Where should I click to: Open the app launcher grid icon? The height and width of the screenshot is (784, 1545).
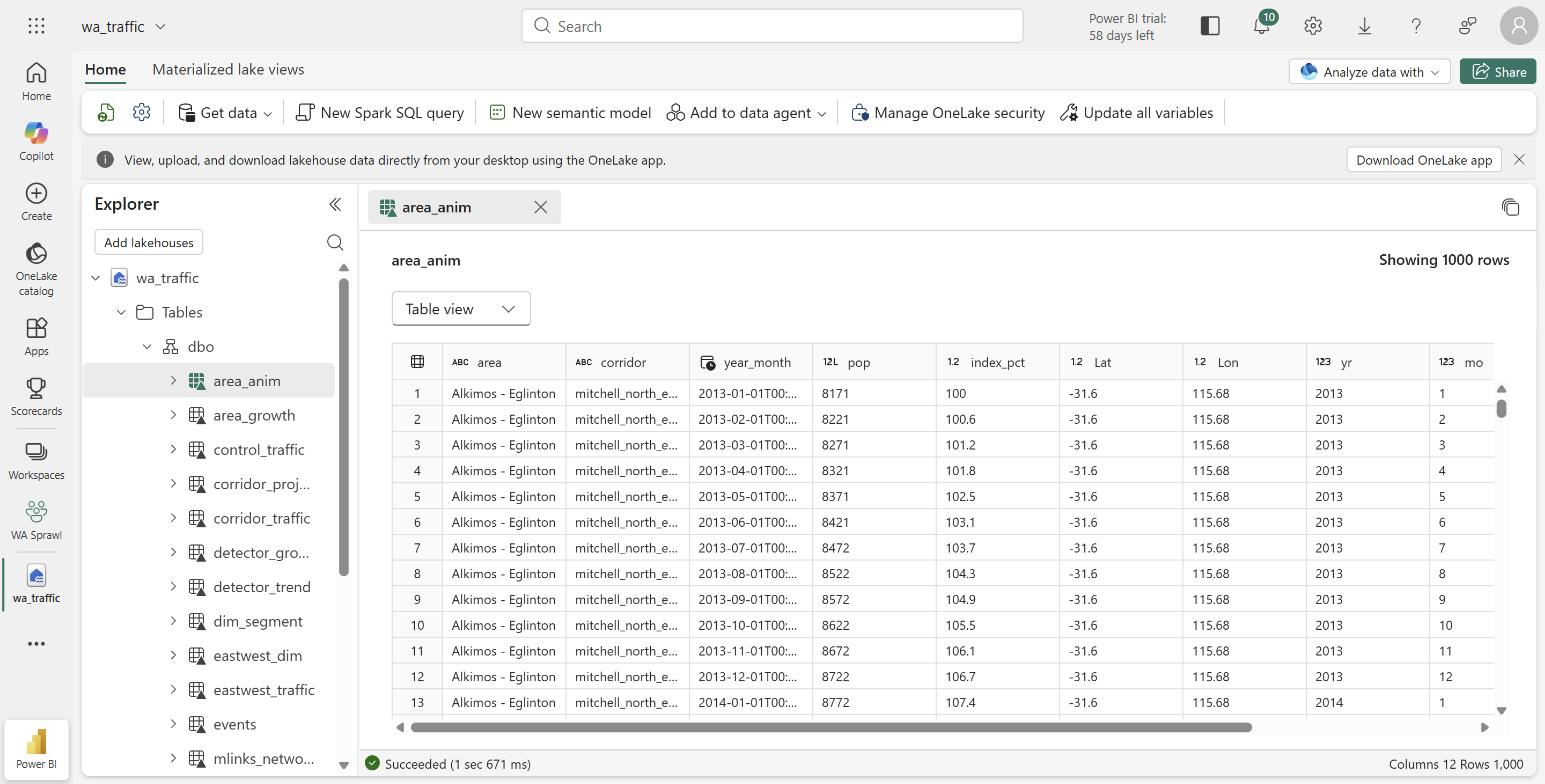pos(36,26)
